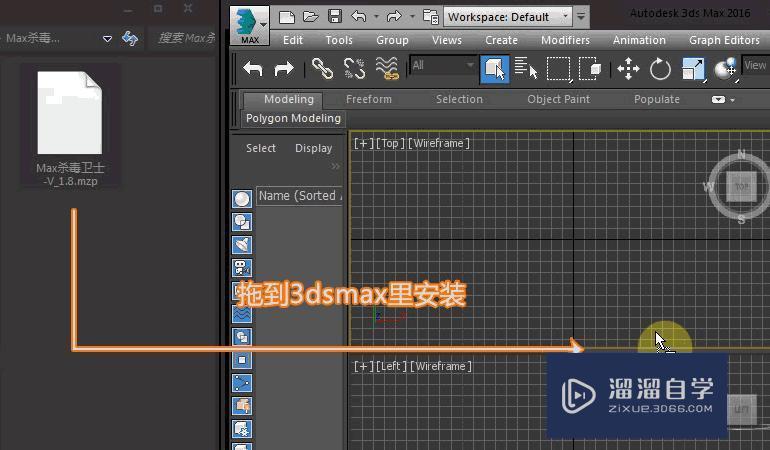This screenshot has height=450, width=770.
Task: Open the Select by Name tool
Action: pos(526,68)
